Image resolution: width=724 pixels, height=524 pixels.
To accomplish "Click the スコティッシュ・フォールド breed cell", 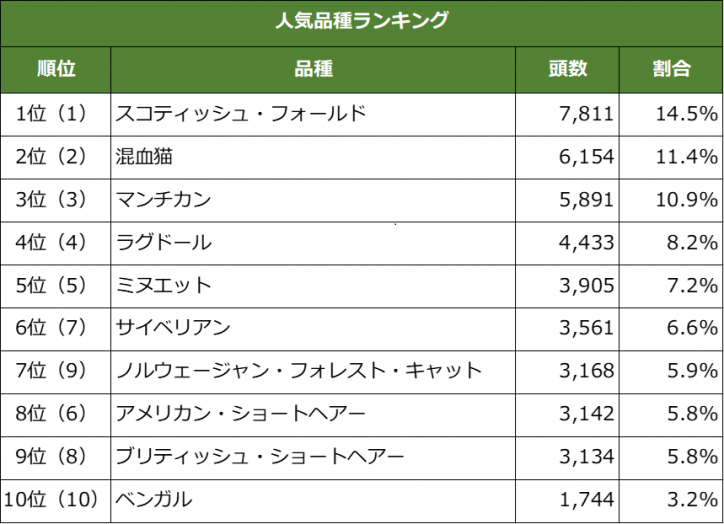I will (x=313, y=114).
